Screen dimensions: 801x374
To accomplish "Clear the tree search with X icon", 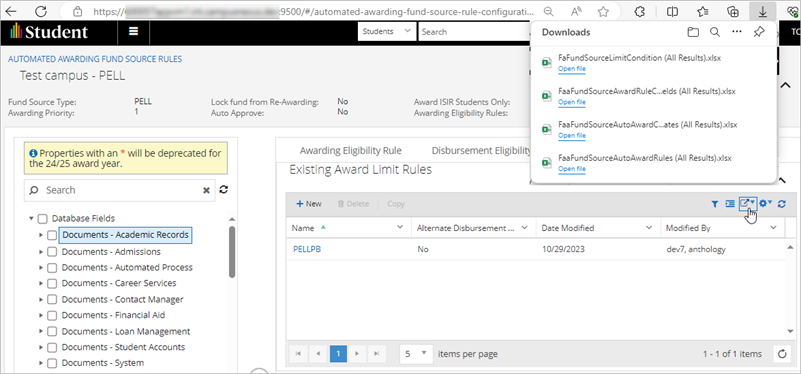I will tap(206, 190).
